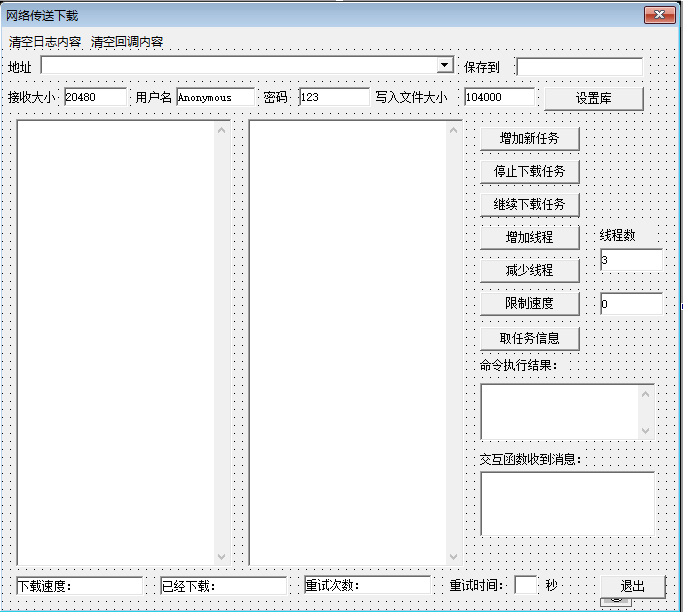Click the 退出 button
The width and height of the screenshot is (683, 612).
633,586
